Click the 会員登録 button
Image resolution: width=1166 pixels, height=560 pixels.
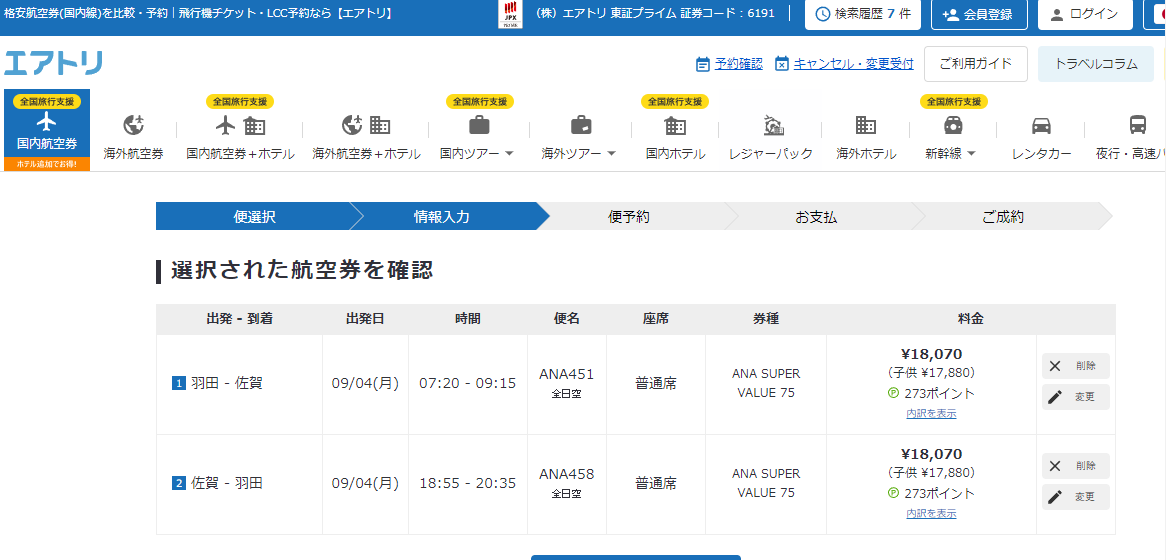point(979,14)
